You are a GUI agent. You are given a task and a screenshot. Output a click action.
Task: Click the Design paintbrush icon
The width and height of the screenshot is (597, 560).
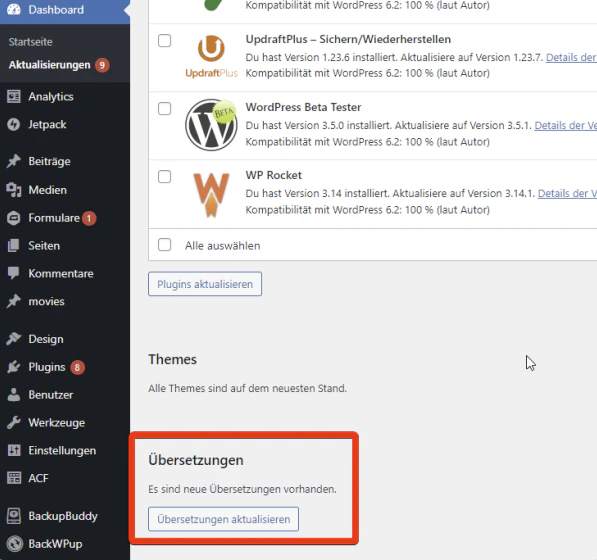(x=14, y=339)
